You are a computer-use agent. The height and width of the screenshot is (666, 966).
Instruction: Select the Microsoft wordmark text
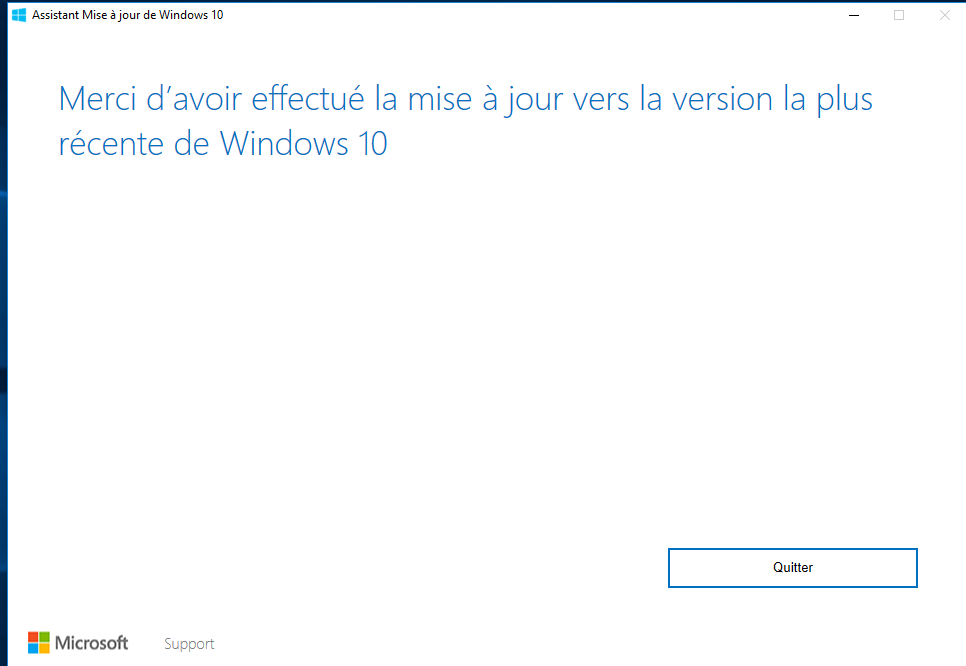tap(91, 643)
